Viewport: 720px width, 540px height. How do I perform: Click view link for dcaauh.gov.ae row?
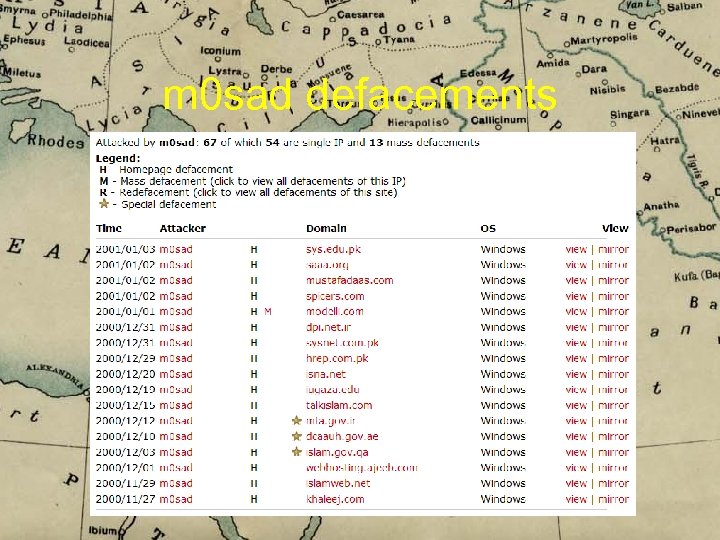576,436
